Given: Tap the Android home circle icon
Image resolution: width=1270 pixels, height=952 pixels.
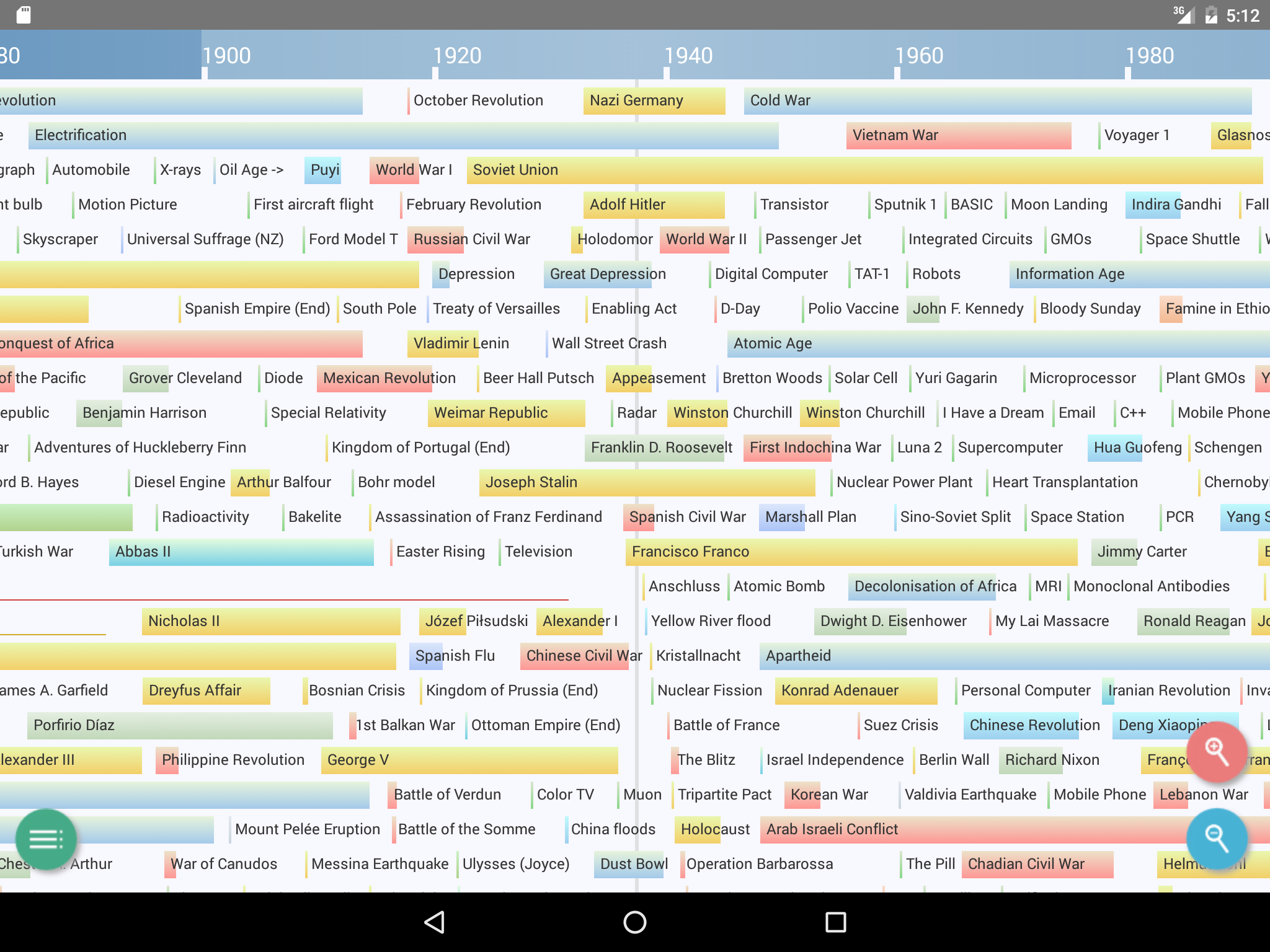Looking at the screenshot, I should point(635,922).
